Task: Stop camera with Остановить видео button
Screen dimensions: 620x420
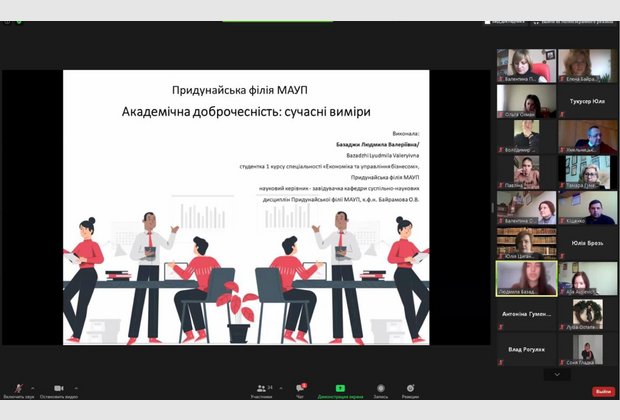Action: click(x=59, y=391)
